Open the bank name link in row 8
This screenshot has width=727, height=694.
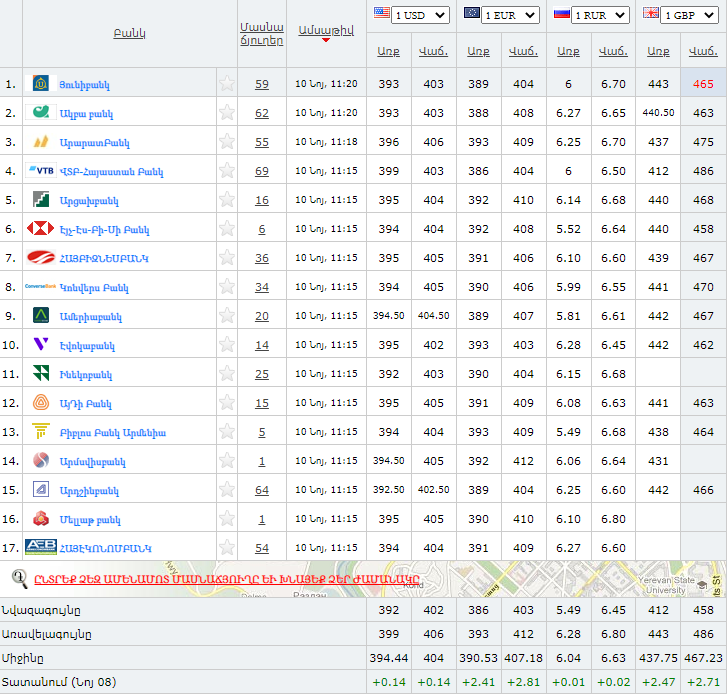pyautogui.click(x=94, y=288)
